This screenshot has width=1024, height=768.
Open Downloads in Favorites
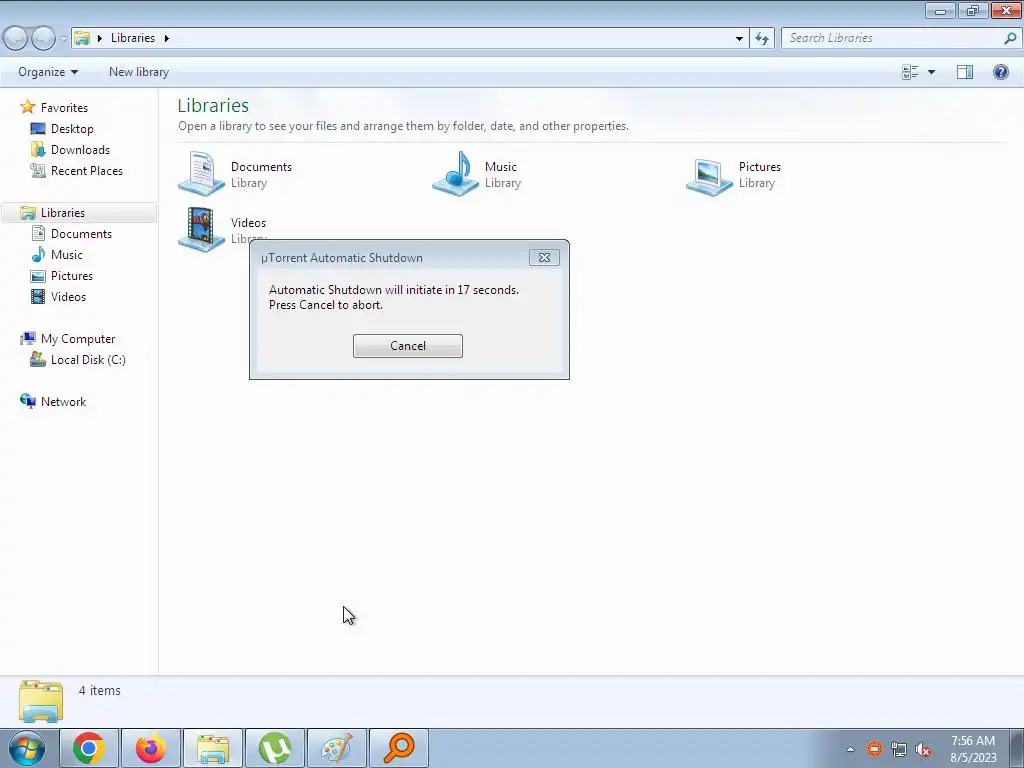(80, 150)
